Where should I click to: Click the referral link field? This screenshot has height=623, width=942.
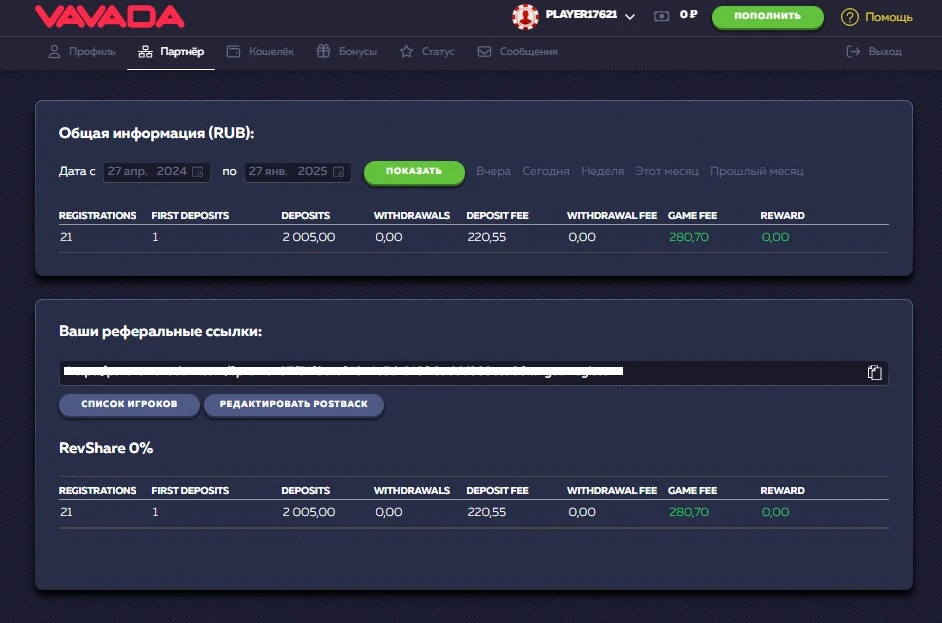pyautogui.click(x=473, y=373)
